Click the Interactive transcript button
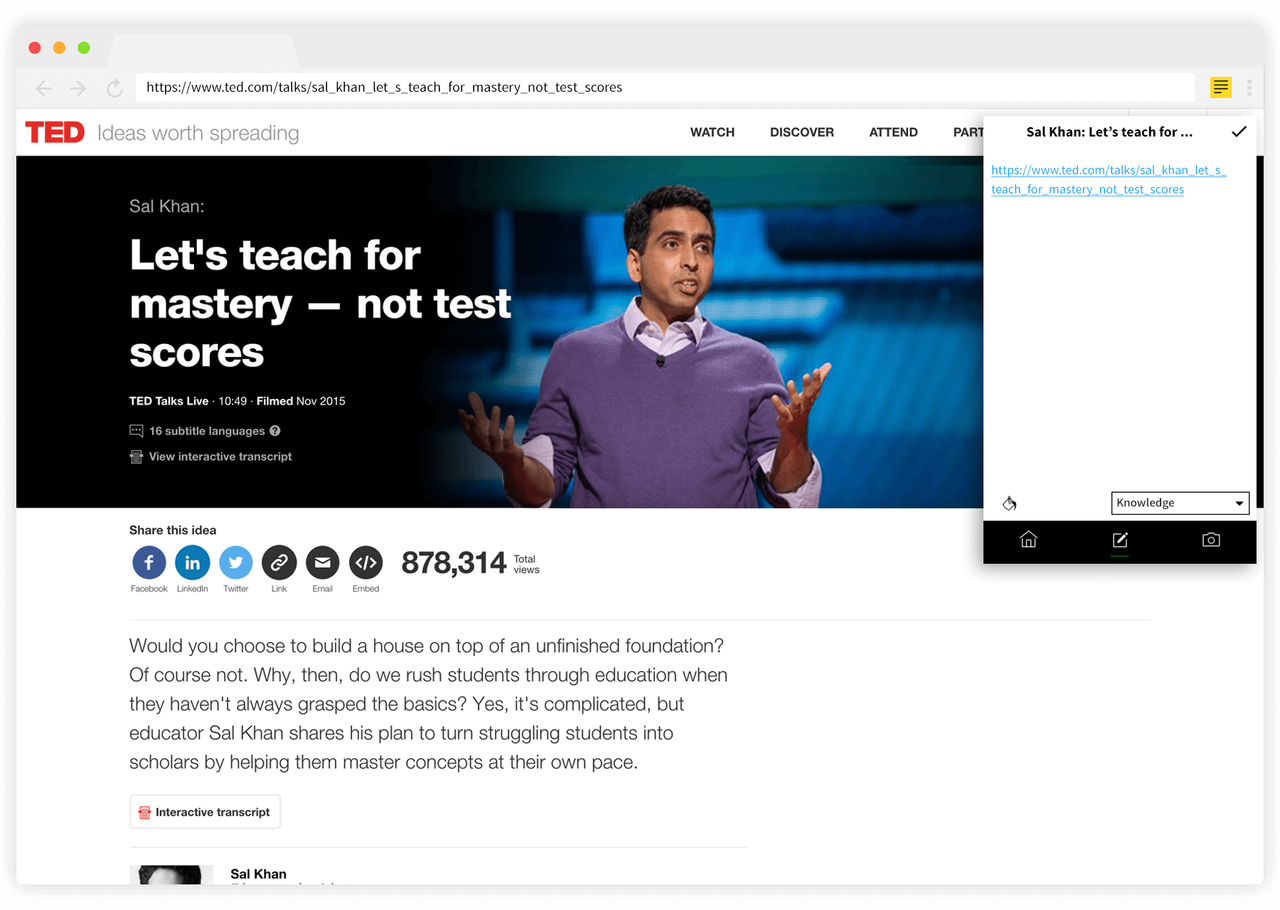The width and height of the screenshot is (1280, 910). [205, 812]
